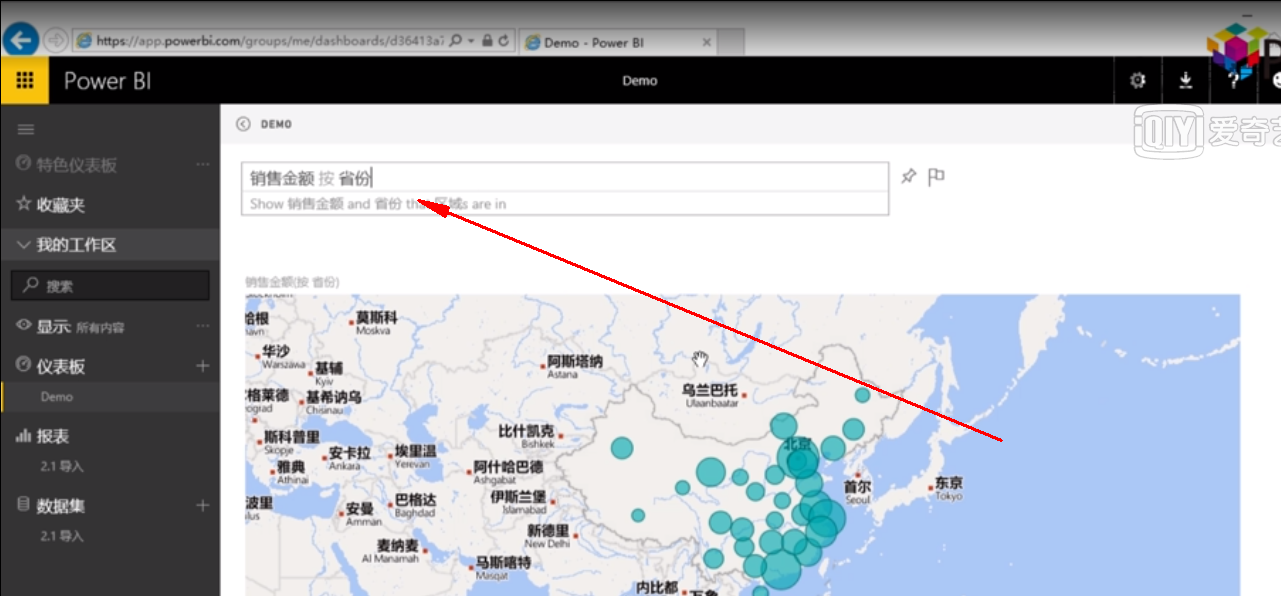Open the 2.1 导入 report

[x=62, y=466]
